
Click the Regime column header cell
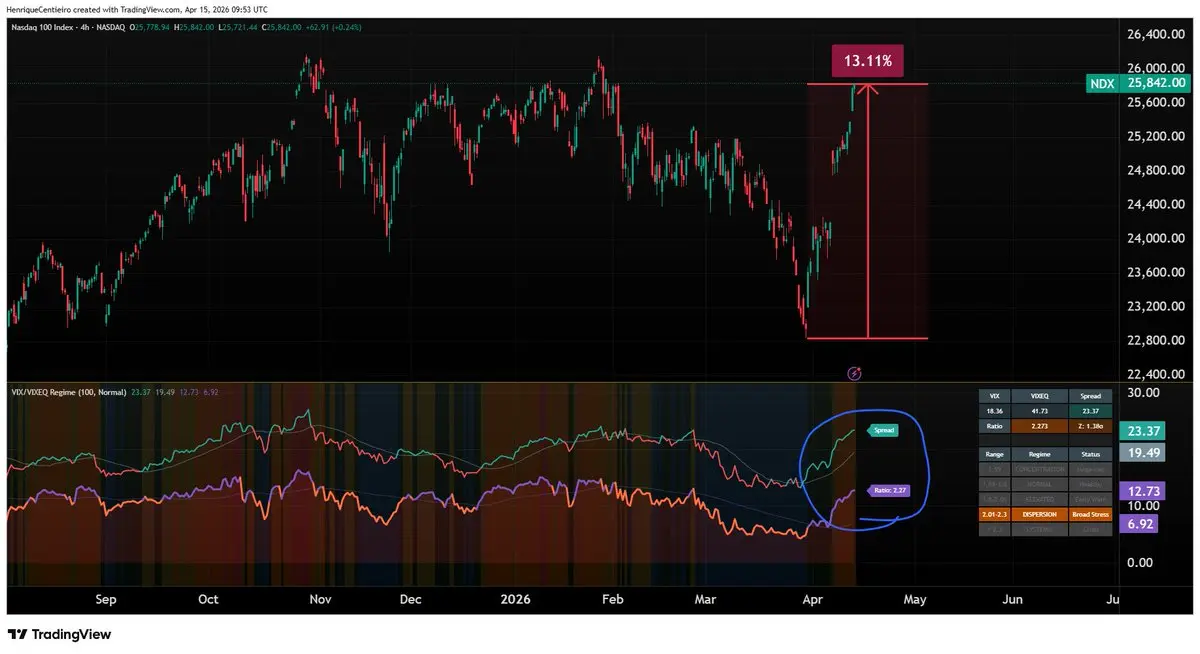coord(1040,454)
